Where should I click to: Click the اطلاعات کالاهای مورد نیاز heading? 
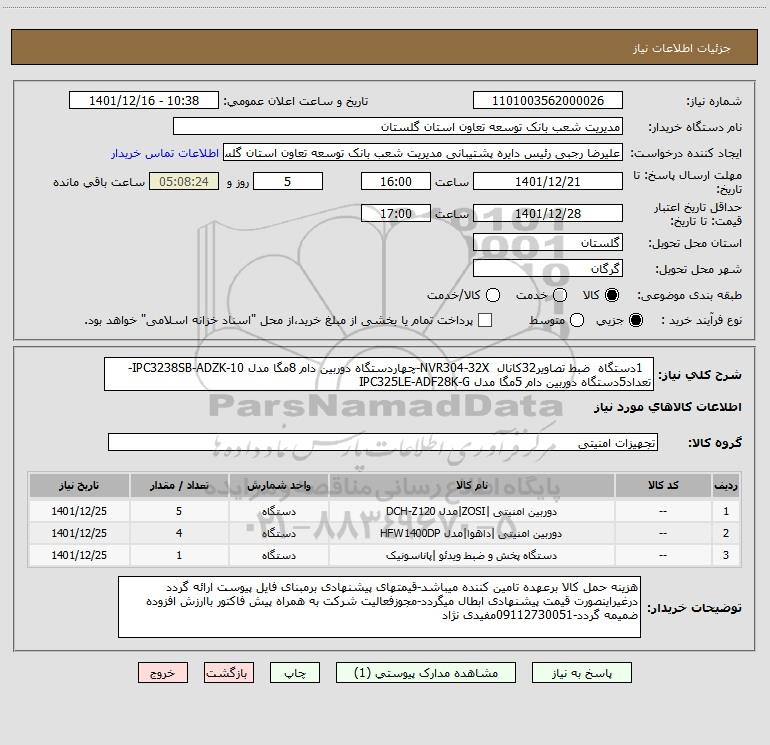[668, 407]
